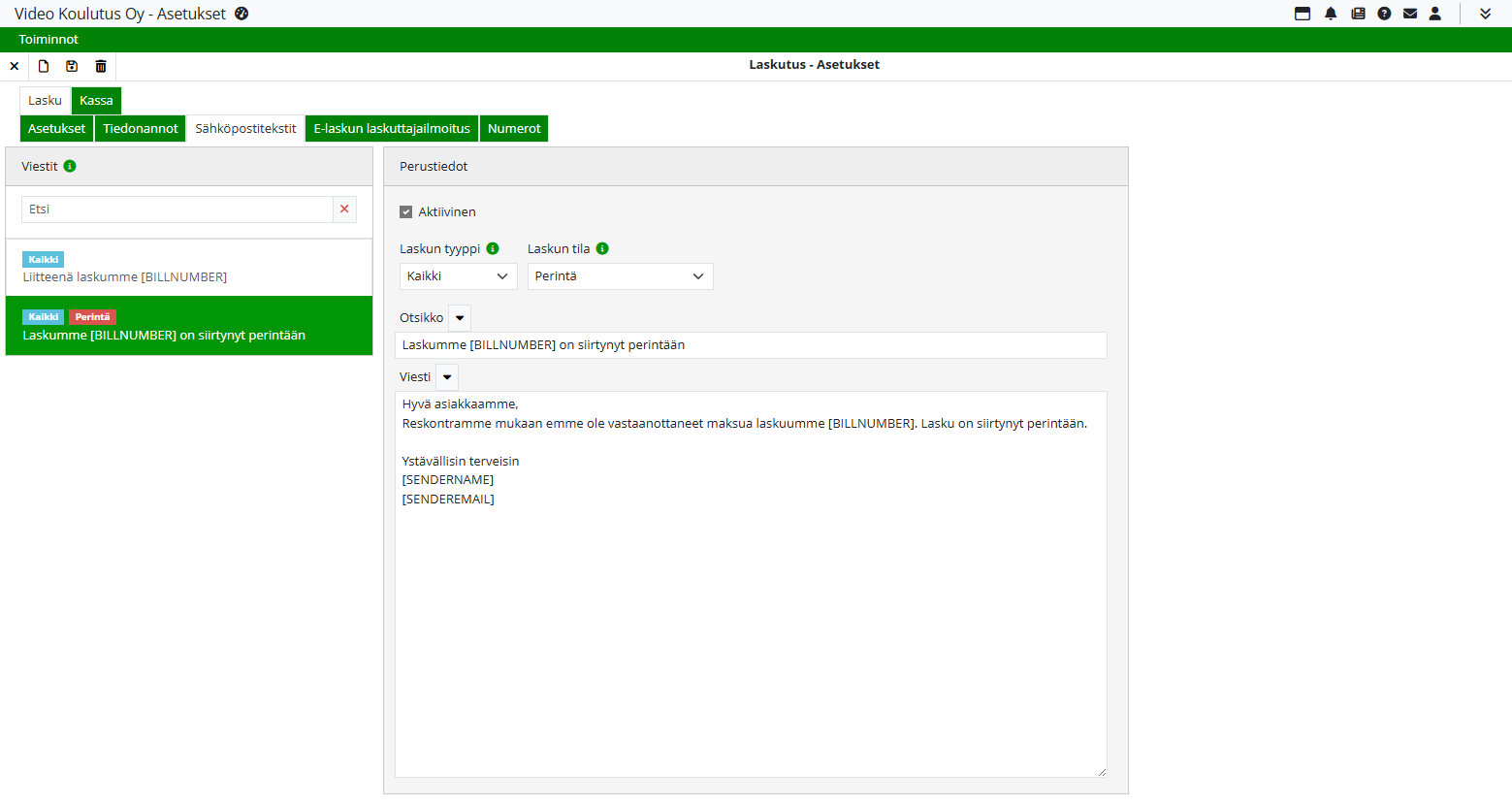Image resolution: width=1512 pixels, height=807 pixels.
Task: Click the dashboard gauge icon beside the title
Action: coord(241,14)
